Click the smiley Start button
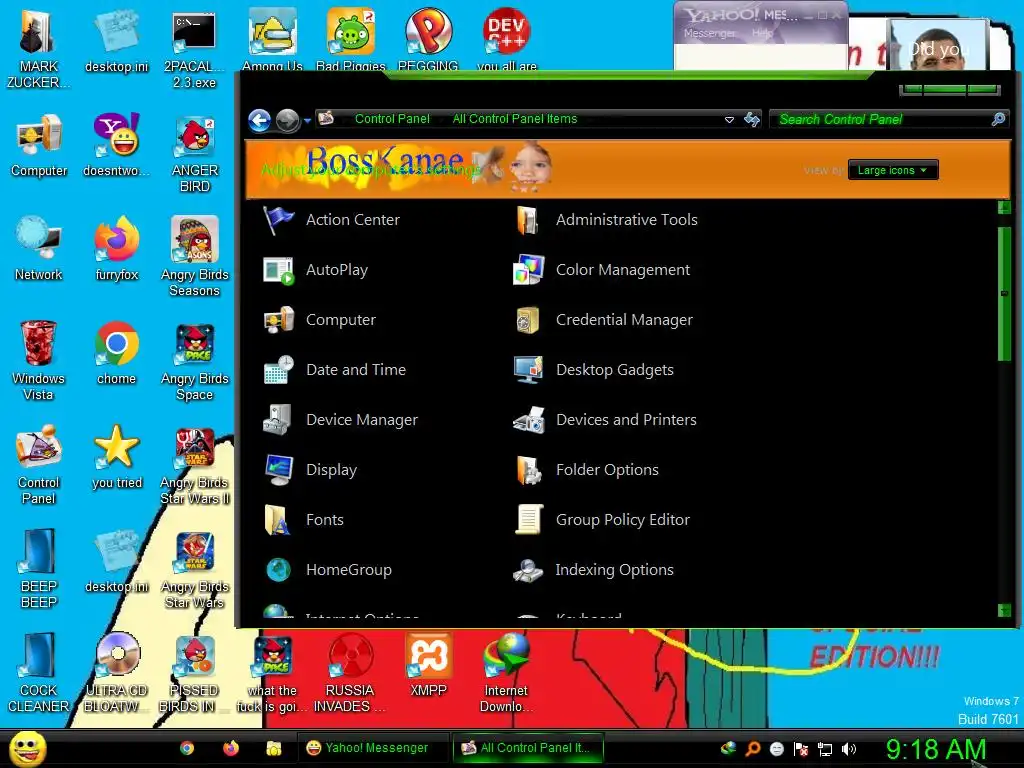 pyautogui.click(x=27, y=748)
